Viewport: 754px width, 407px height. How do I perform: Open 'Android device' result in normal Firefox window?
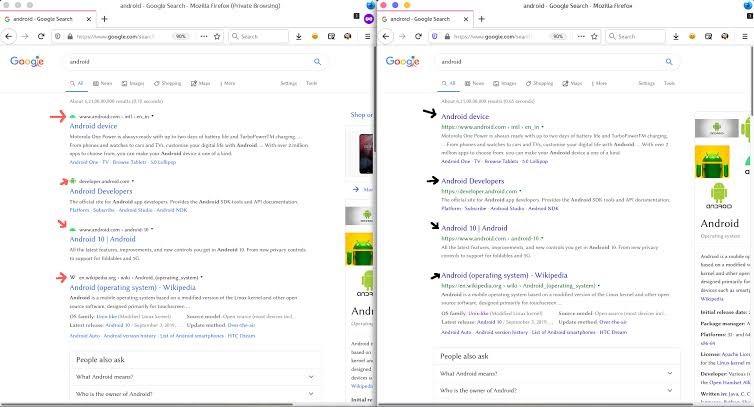pos(465,116)
